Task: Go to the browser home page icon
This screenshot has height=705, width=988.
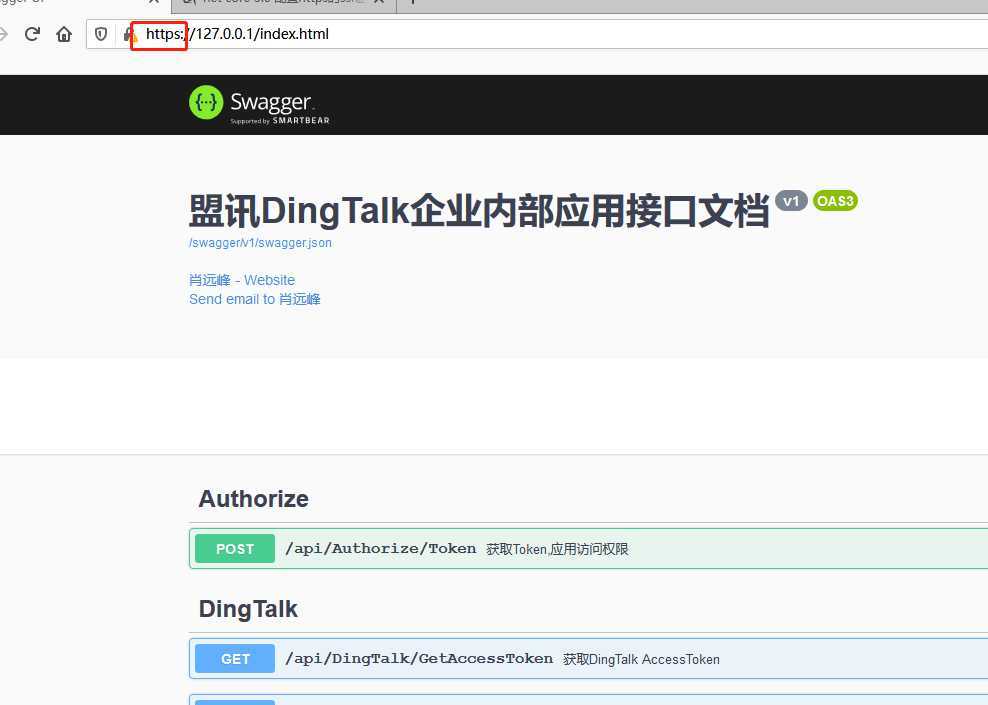Action: (x=64, y=34)
